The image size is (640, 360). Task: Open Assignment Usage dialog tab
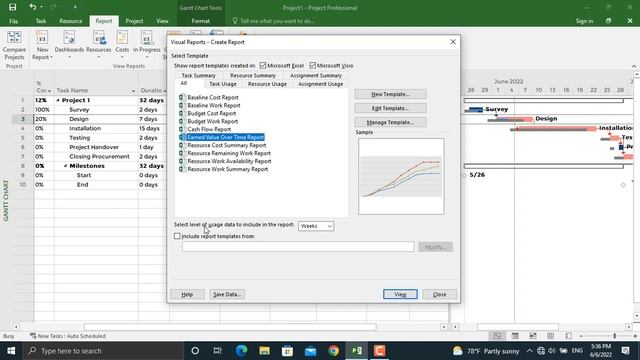click(320, 84)
